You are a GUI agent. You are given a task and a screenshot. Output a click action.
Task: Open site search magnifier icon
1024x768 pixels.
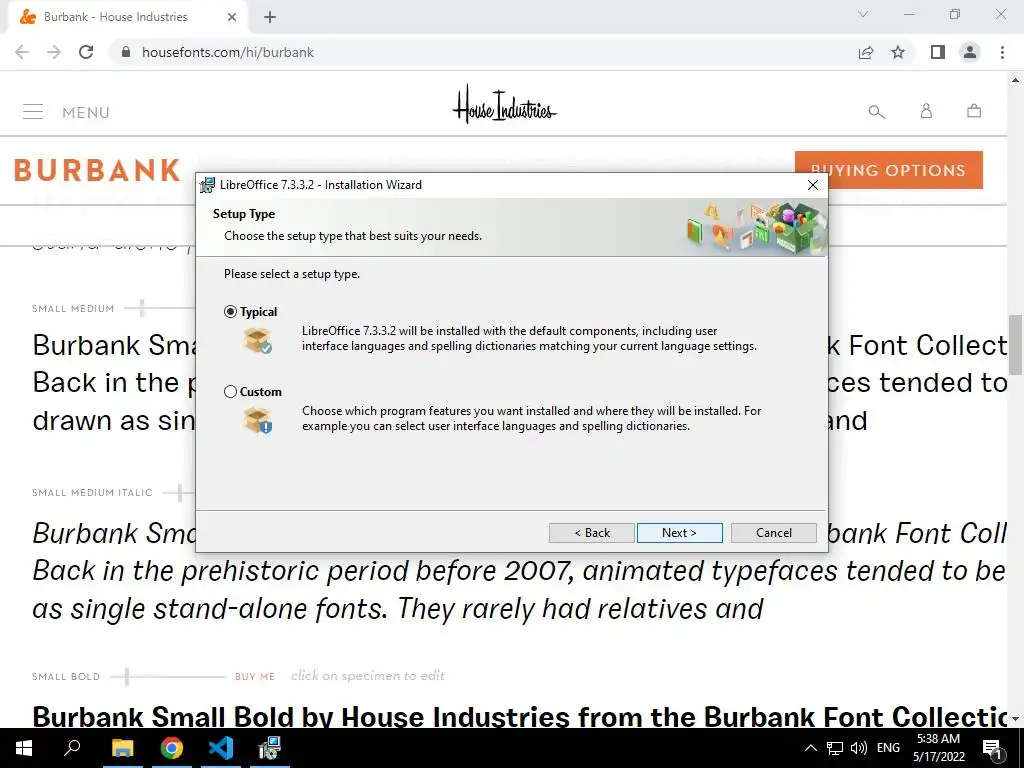tap(876, 112)
